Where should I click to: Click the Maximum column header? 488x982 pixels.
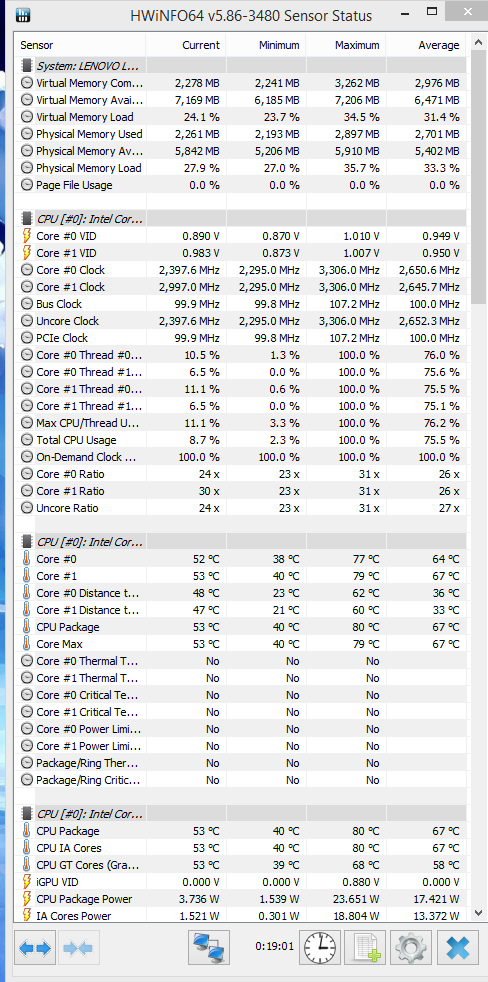[x=346, y=45]
